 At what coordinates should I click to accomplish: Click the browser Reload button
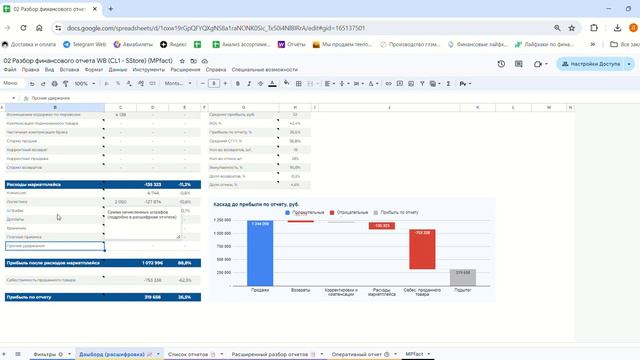click(x=23, y=28)
